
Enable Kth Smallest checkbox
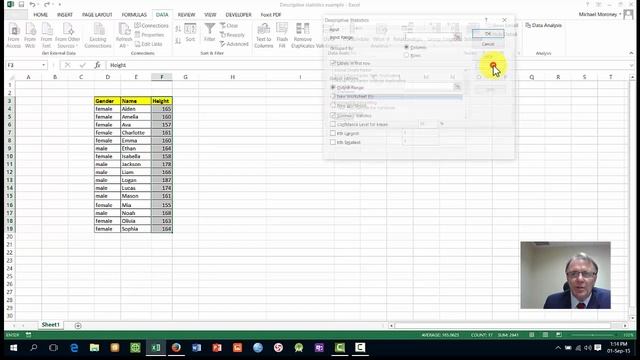[333, 142]
